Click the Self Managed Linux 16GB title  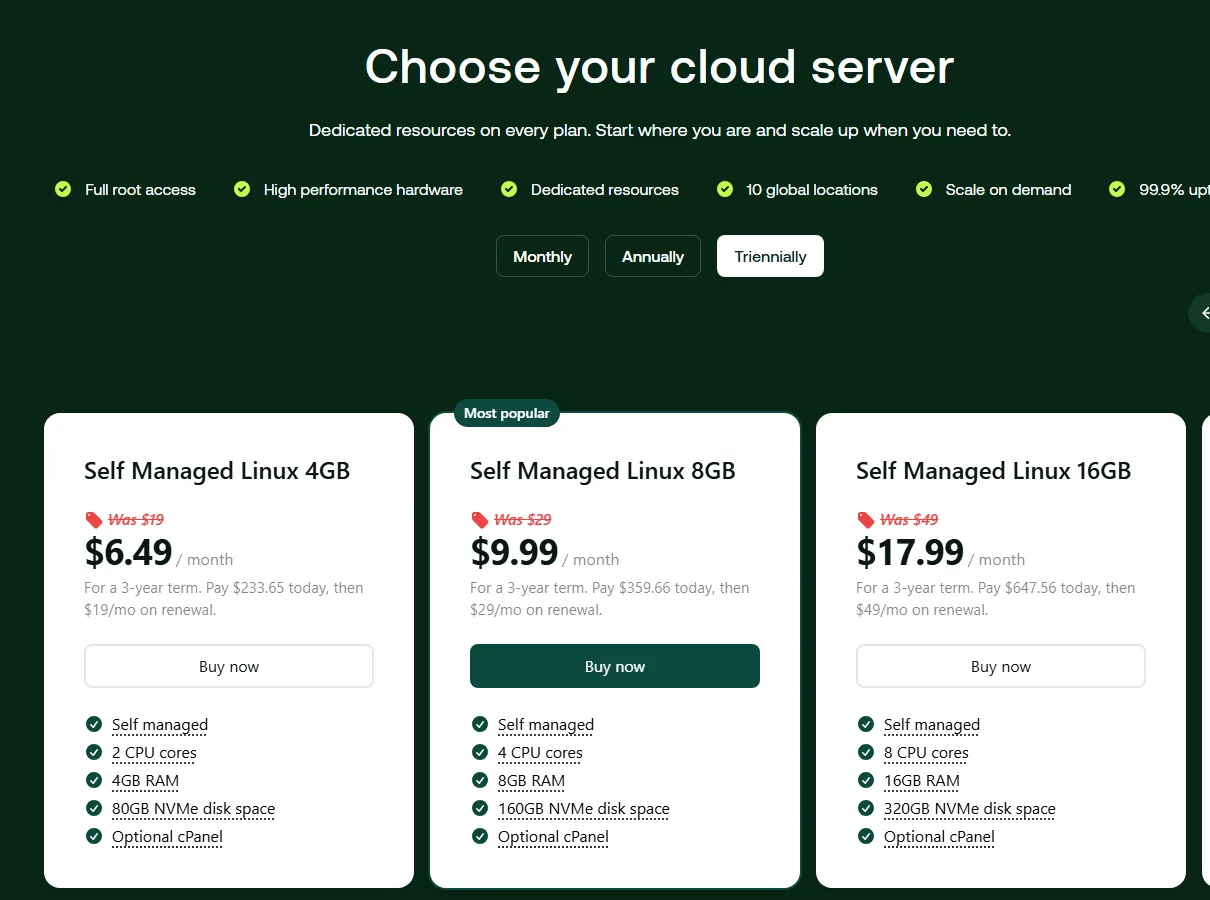tap(993, 471)
